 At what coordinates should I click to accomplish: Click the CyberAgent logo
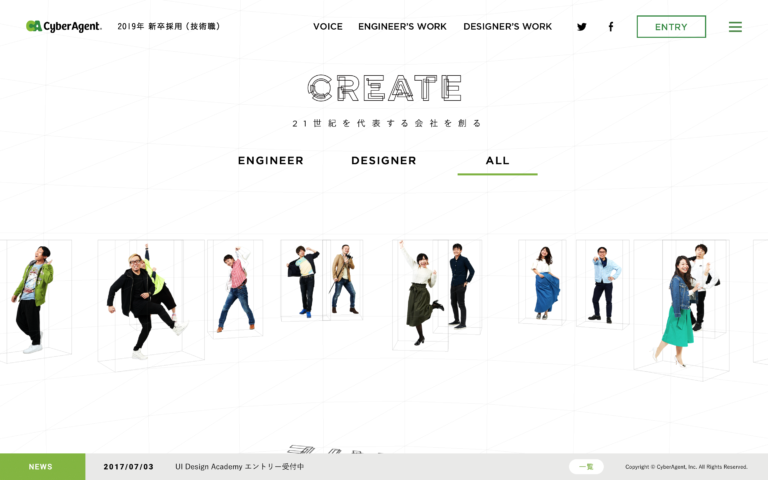64,26
